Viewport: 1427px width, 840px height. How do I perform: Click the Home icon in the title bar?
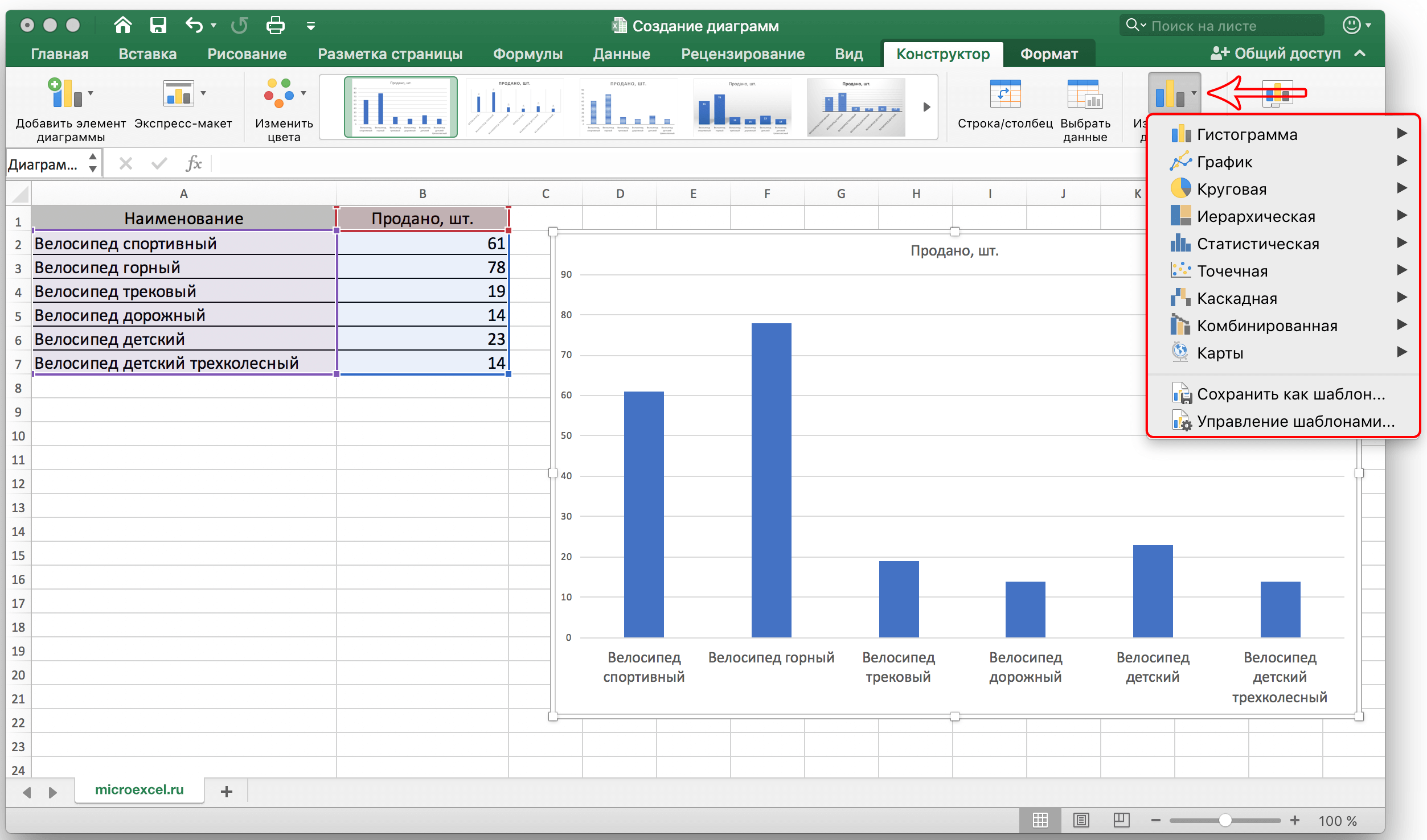click(123, 25)
